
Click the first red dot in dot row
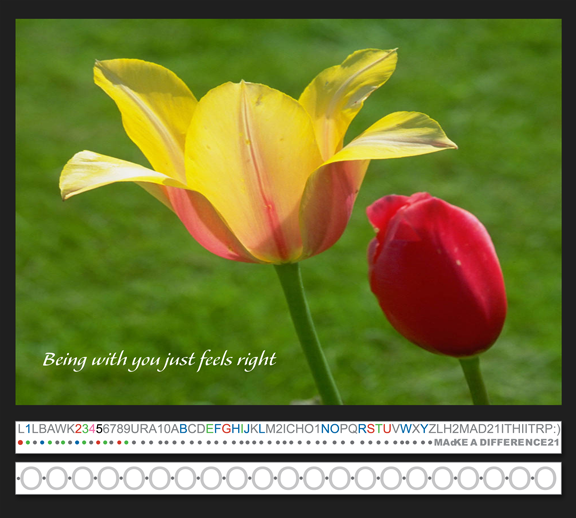[x=20, y=442]
